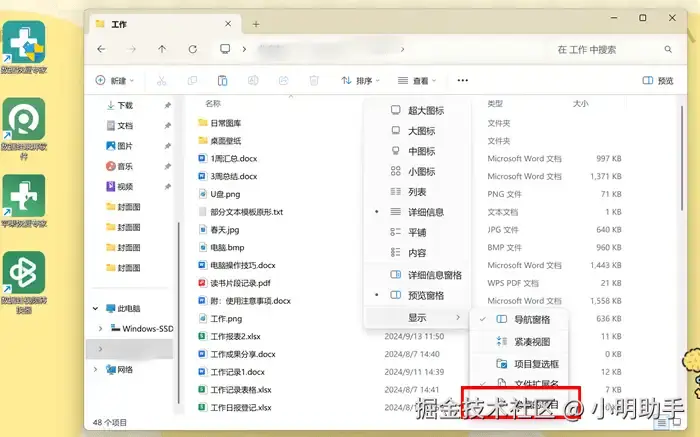Click the trash Delete icon
This screenshot has height=437, width=700.
314,81
